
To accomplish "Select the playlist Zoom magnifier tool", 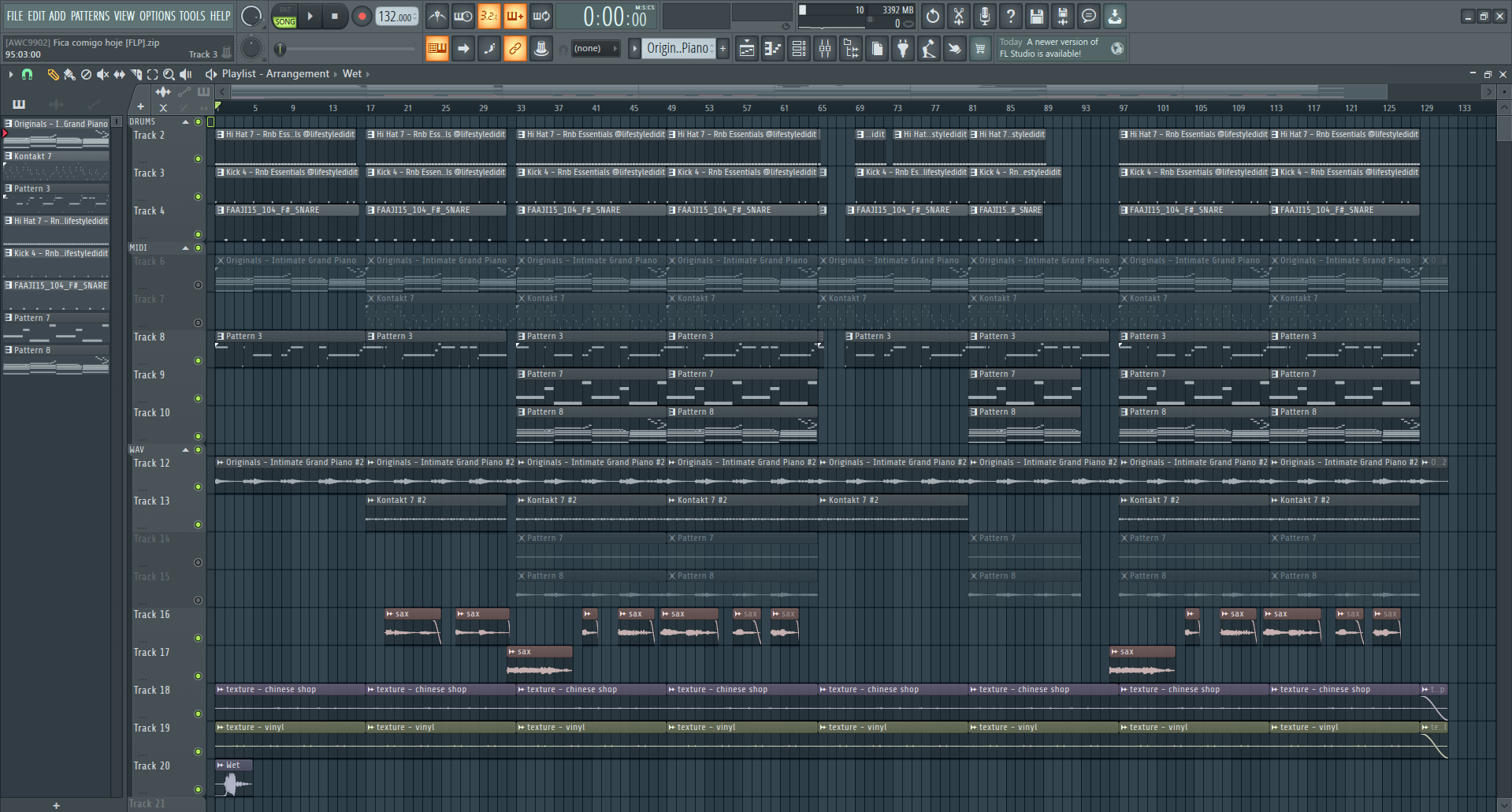I will (169, 74).
